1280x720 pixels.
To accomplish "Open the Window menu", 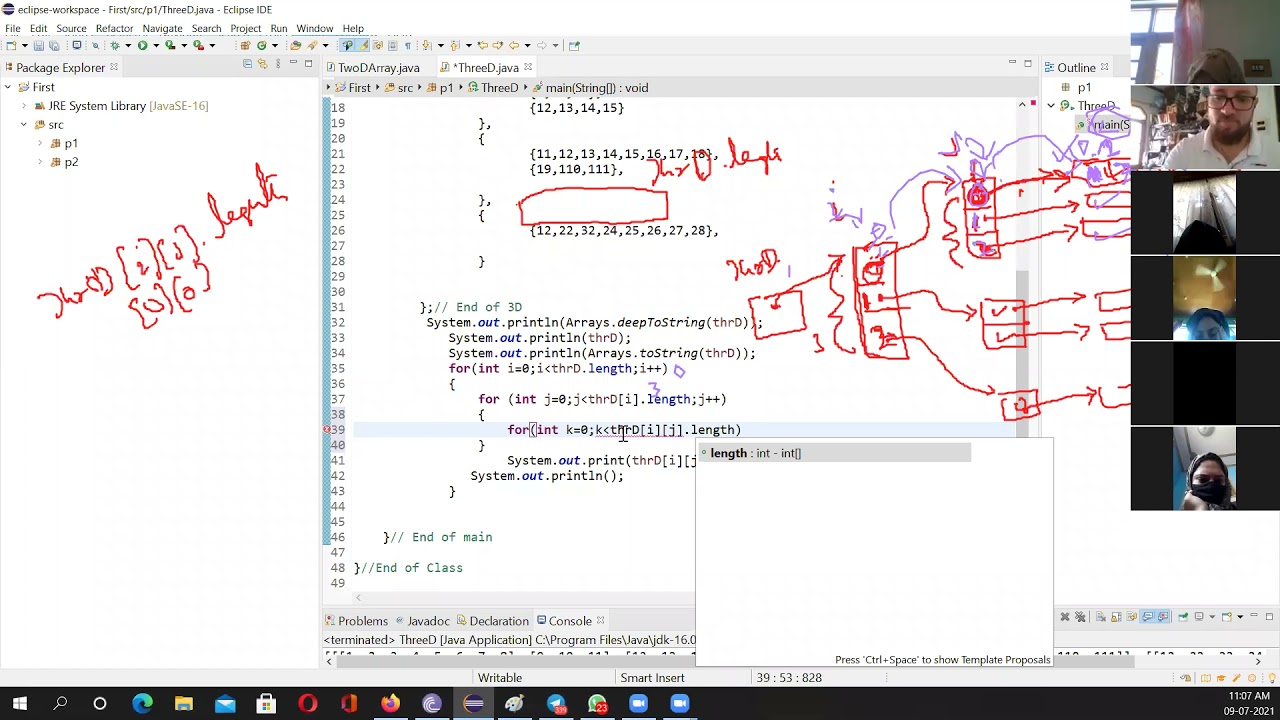I will (314, 28).
